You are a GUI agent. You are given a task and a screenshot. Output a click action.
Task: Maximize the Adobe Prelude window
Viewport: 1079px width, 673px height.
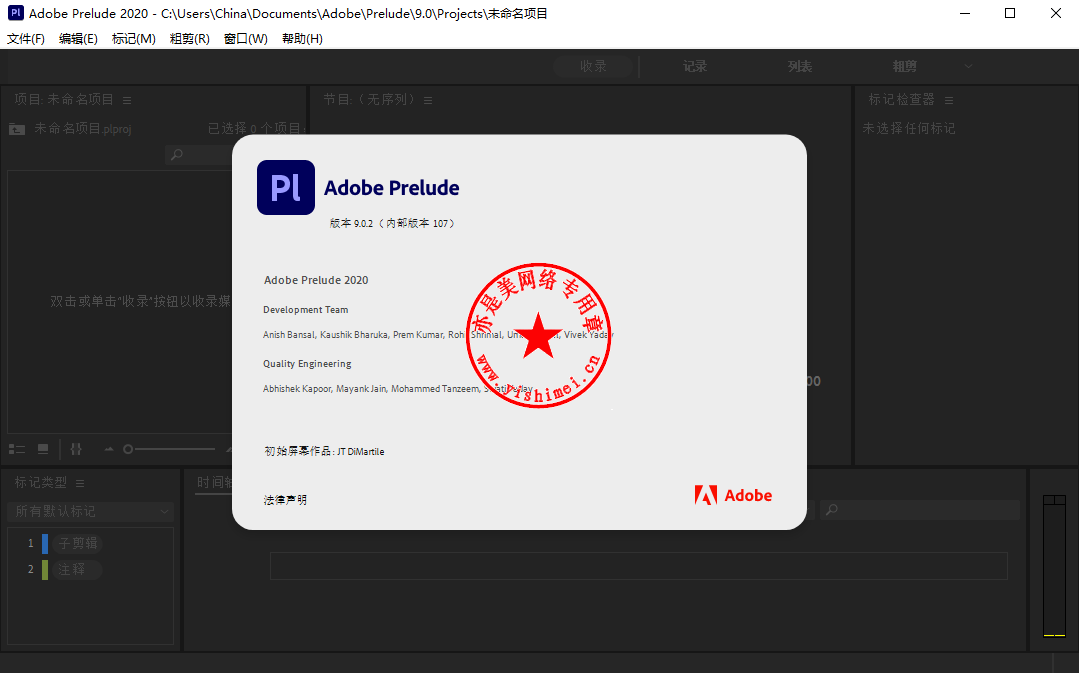click(x=1010, y=13)
